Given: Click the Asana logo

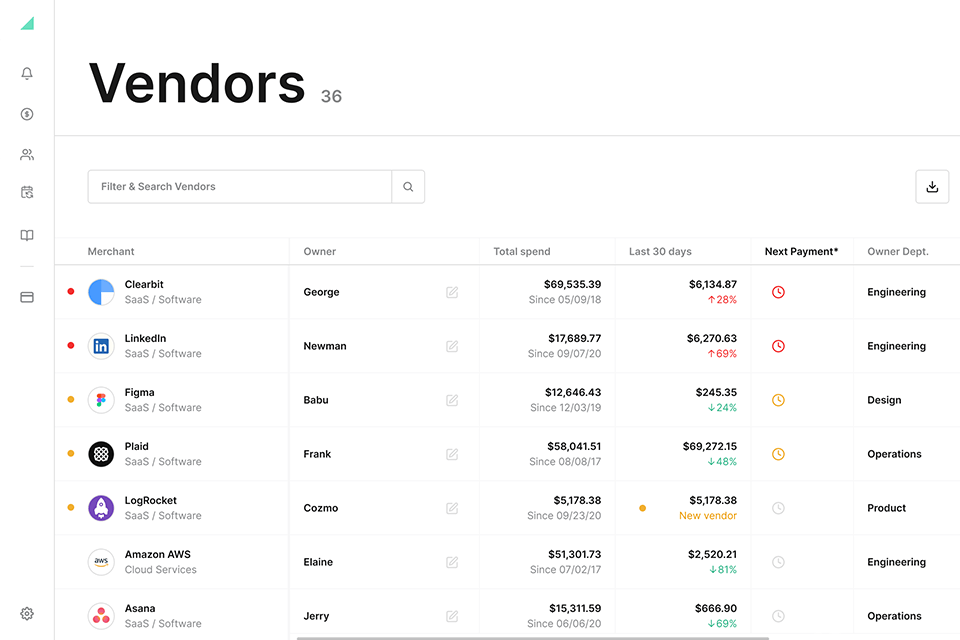Looking at the screenshot, I should click(x=101, y=616).
